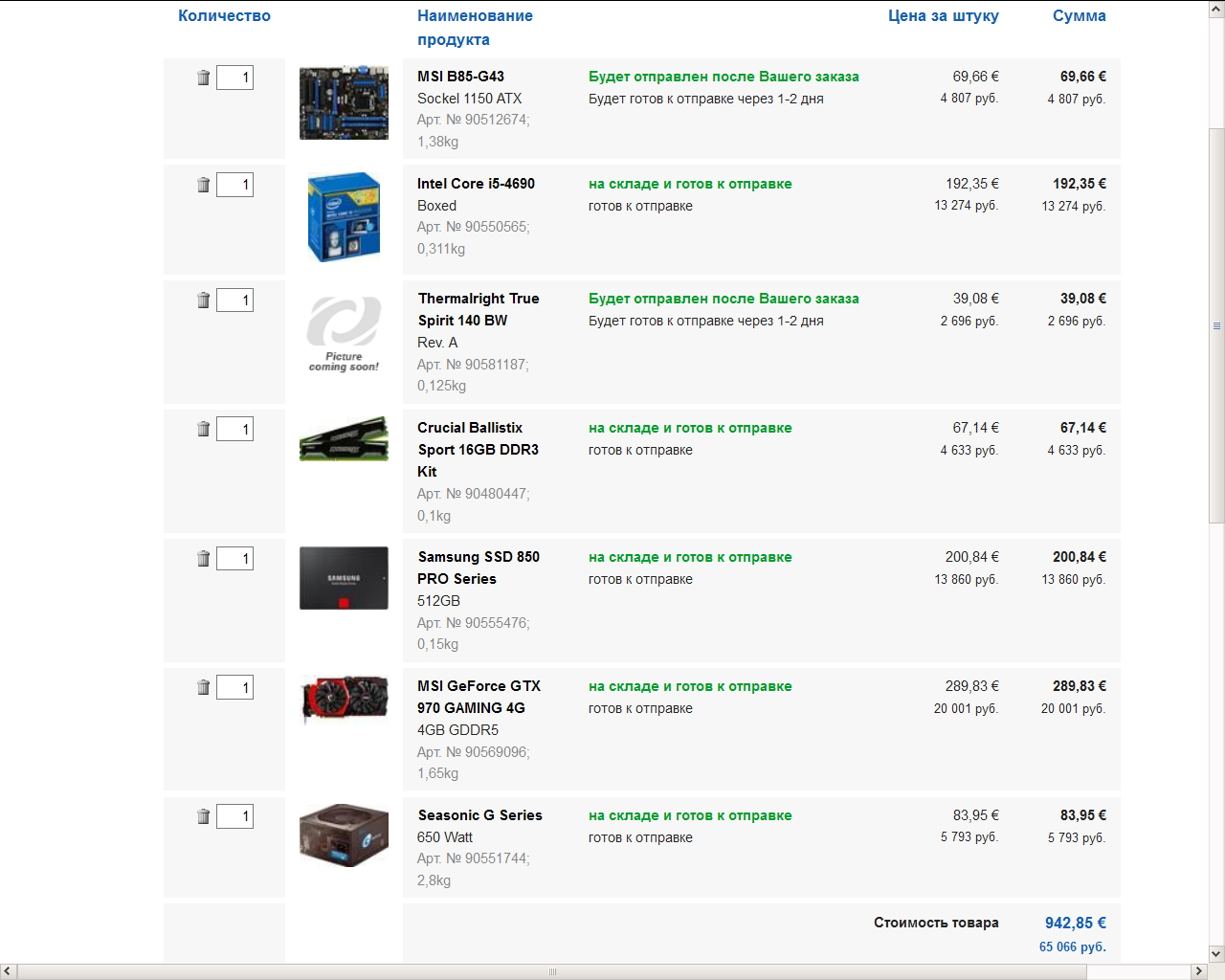
Task: View Seasonic G Series power supply image
Action: (x=344, y=835)
